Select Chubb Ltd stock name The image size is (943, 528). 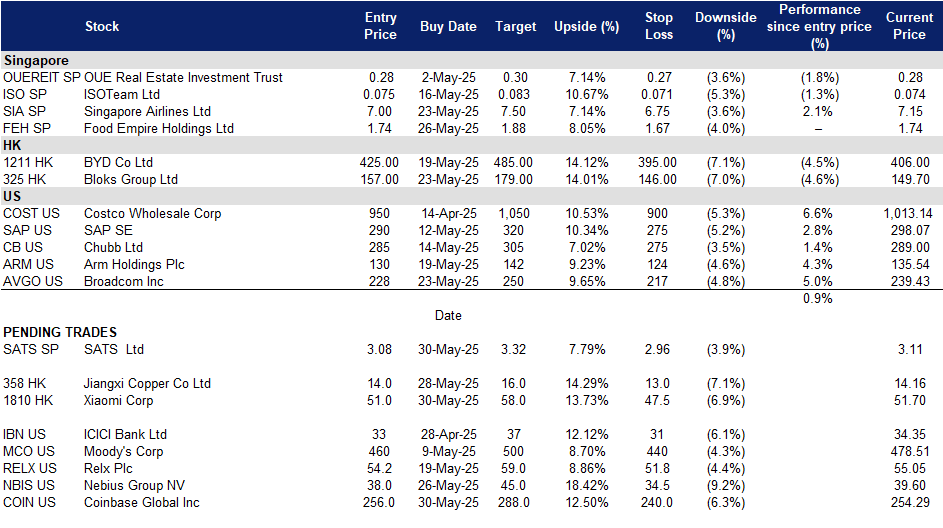pos(113,247)
